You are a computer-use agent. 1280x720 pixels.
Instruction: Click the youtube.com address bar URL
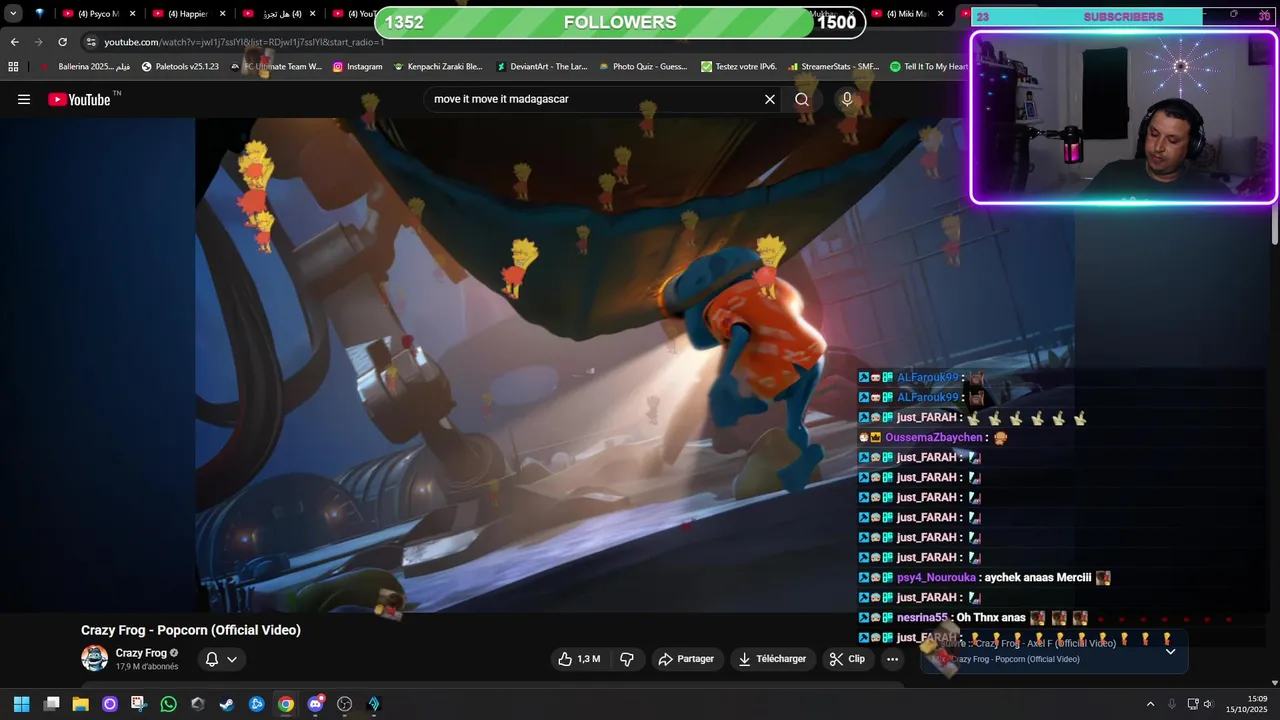tap(244, 42)
